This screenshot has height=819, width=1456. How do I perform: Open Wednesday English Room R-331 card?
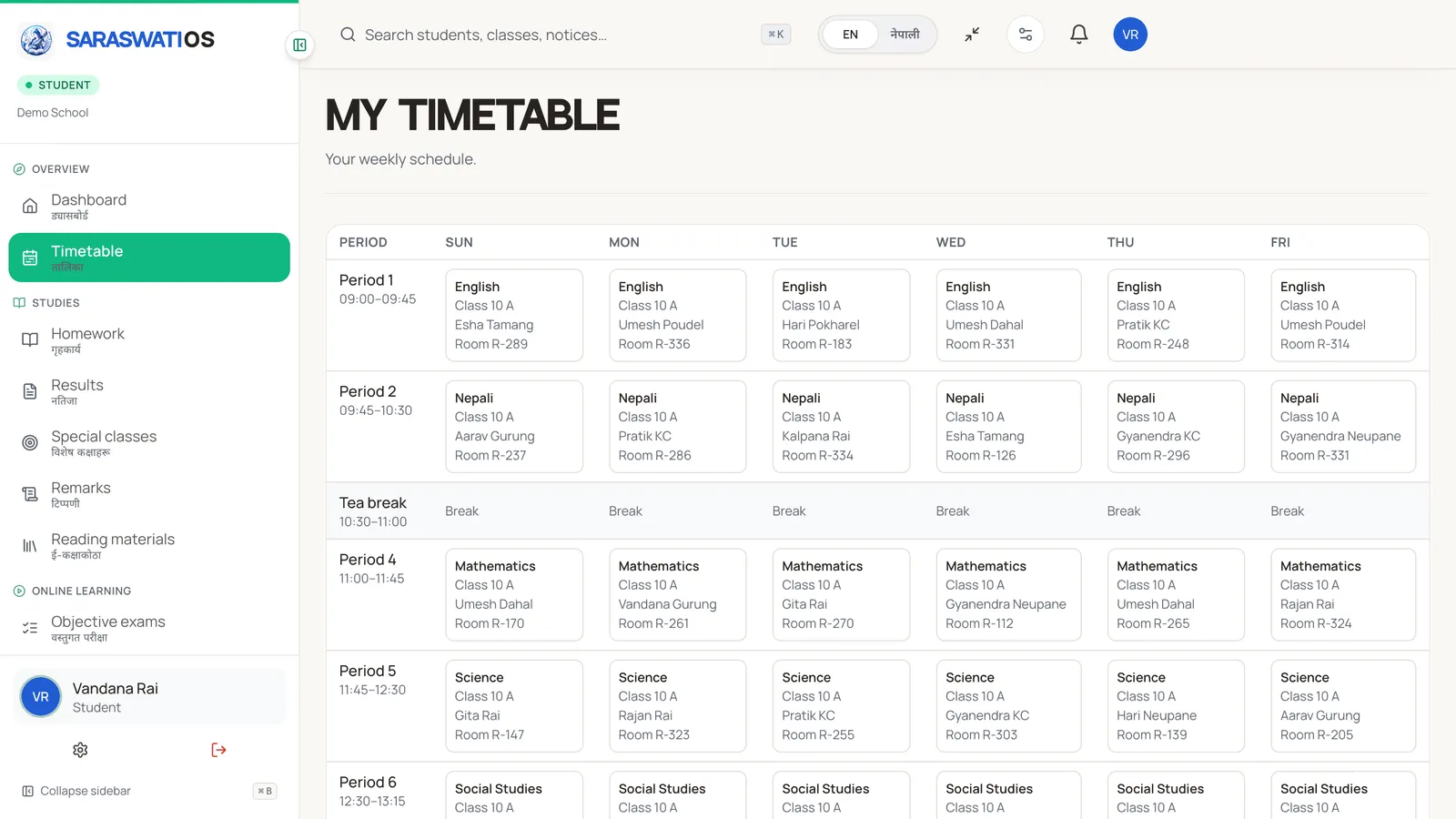click(1008, 315)
